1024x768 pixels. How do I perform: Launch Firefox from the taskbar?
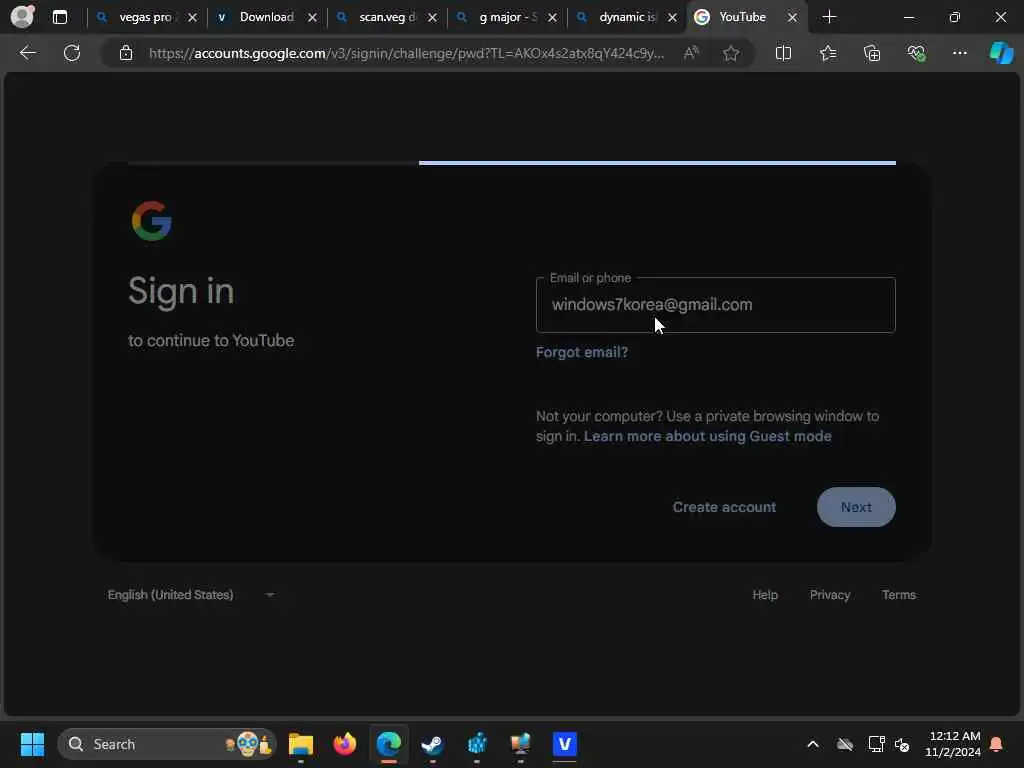(345, 744)
